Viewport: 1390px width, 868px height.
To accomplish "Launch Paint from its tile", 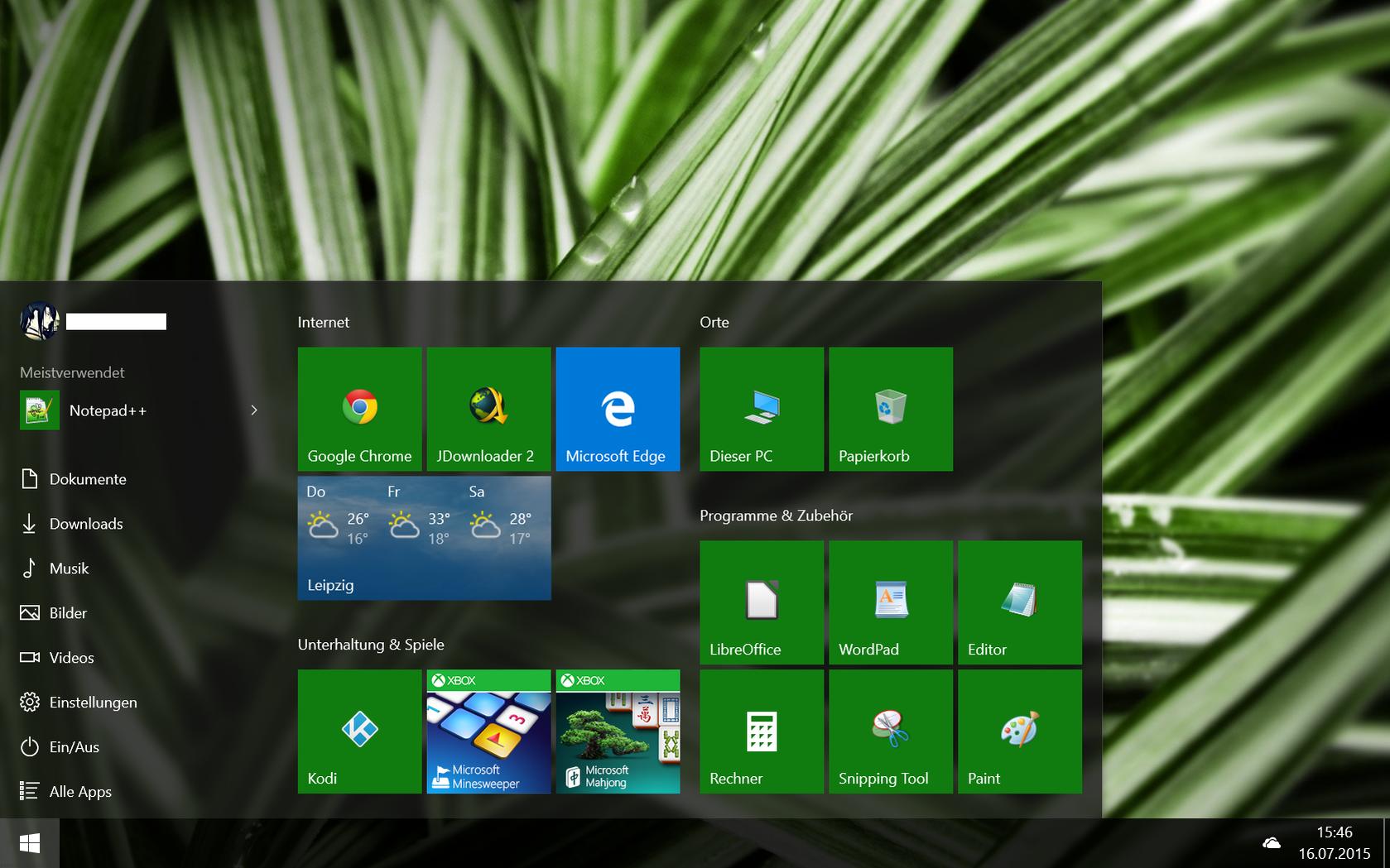I will (1020, 731).
